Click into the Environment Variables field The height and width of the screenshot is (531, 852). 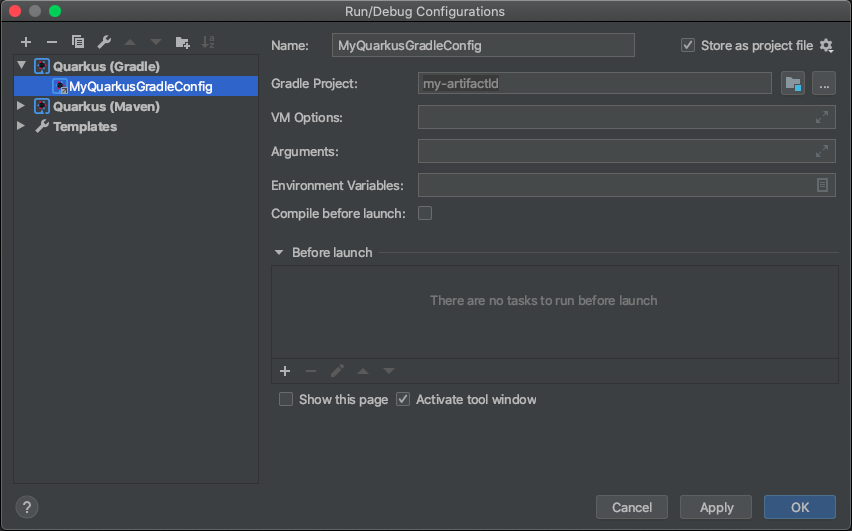[x=627, y=185]
